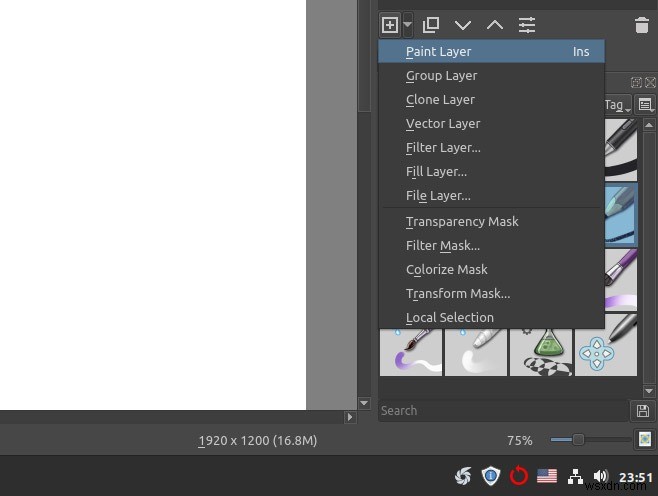Screen dimensions: 658x496
Task: Click the US flag keyboard layout icon
Action: tap(547, 476)
